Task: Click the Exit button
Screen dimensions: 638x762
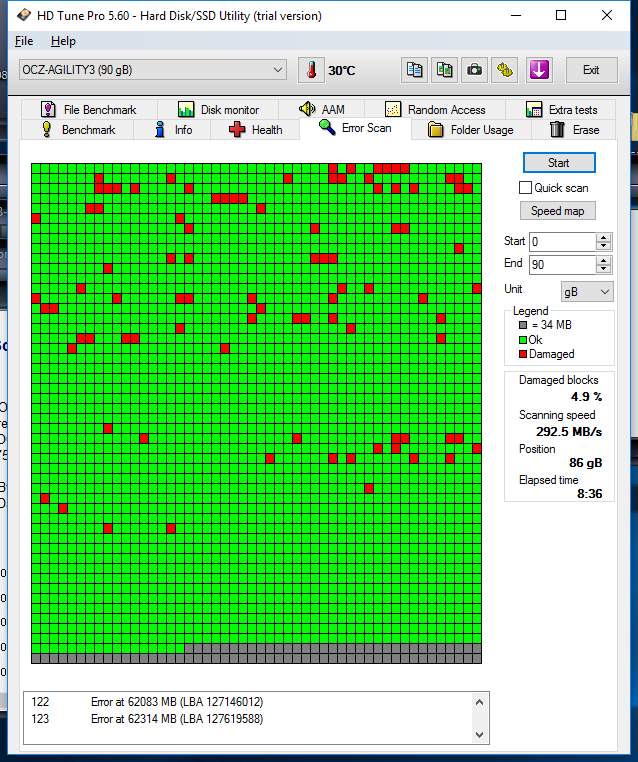Action: point(591,70)
